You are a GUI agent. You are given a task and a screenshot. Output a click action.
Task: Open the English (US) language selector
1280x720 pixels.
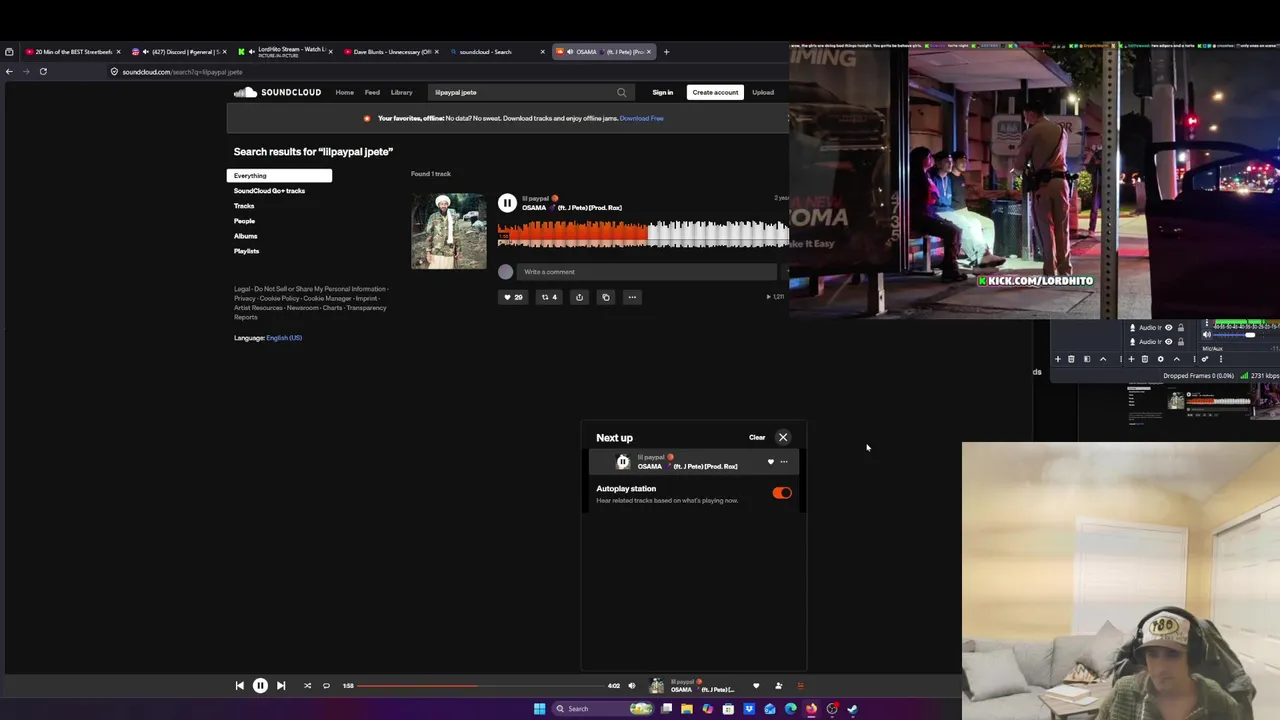284,338
